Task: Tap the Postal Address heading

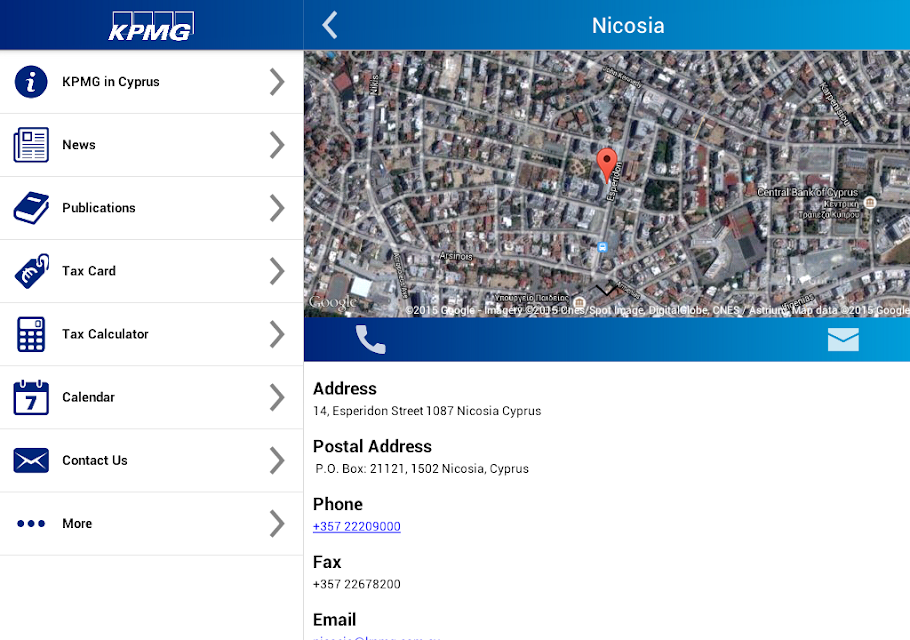Action: point(372,446)
